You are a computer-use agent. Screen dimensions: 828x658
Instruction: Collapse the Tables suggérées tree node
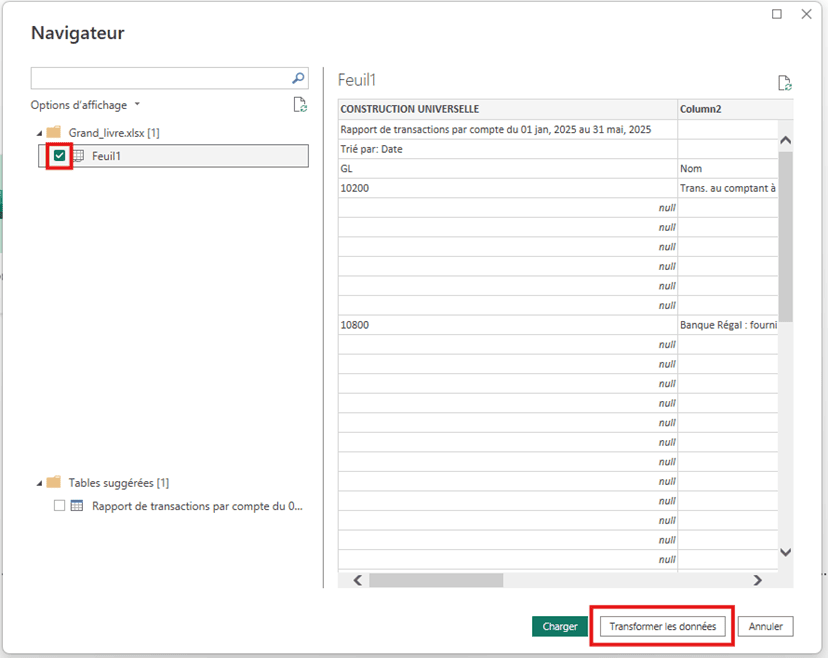40,482
